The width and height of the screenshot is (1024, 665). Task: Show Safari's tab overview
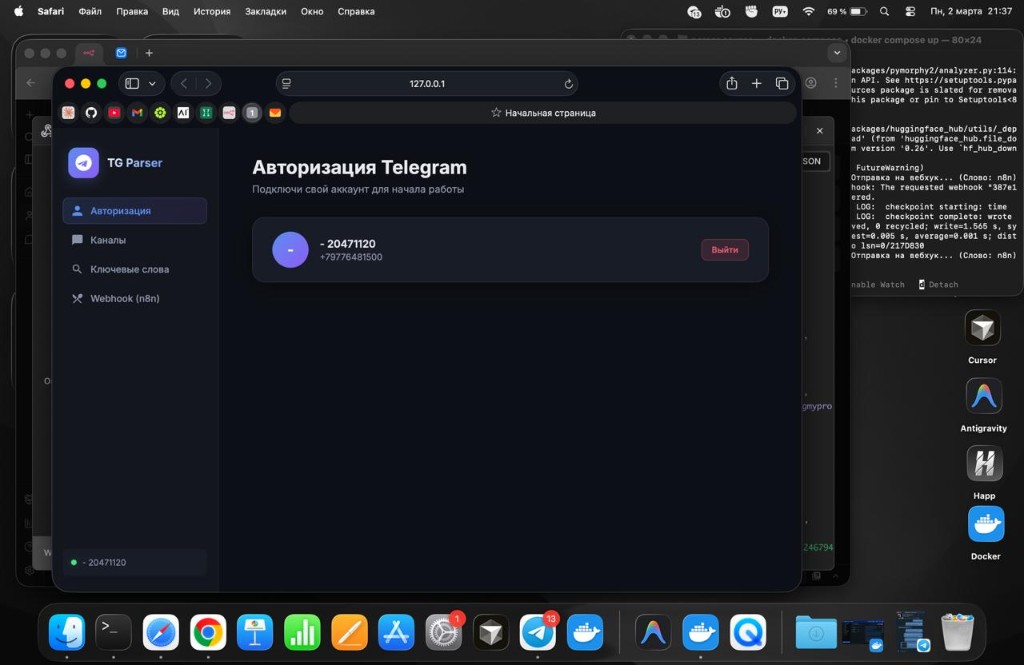(x=782, y=84)
